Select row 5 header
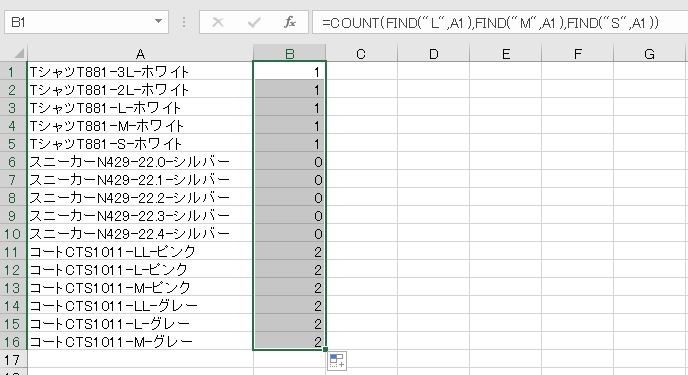 [x=13, y=143]
